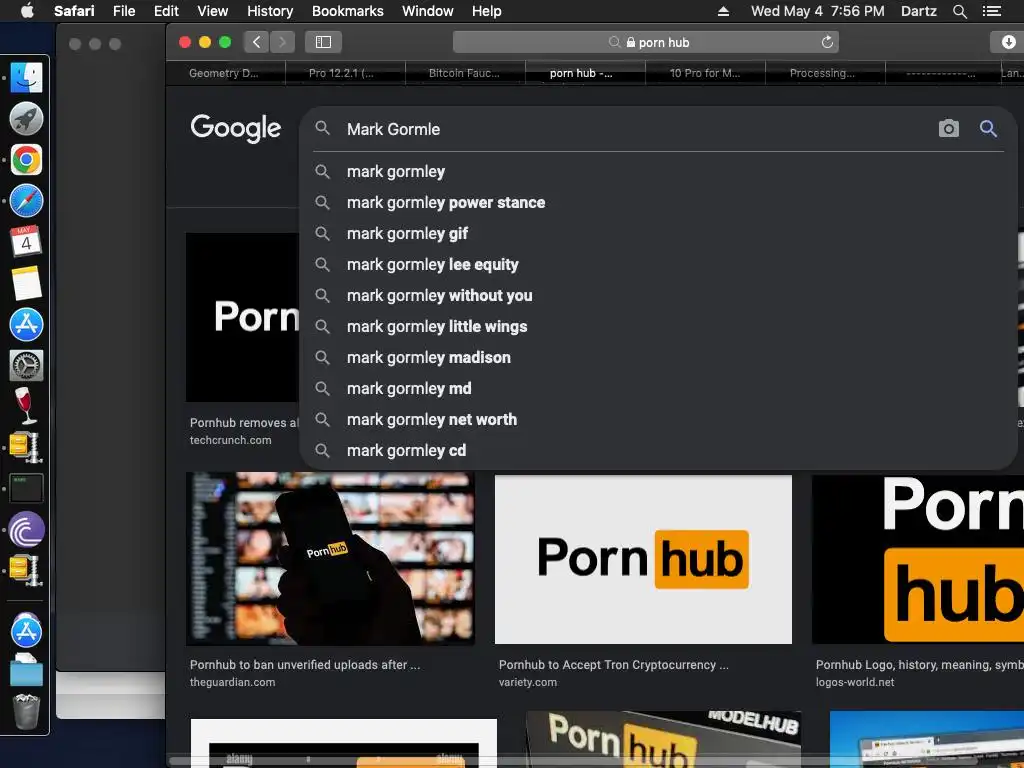Open the variety.com logo thumbnail

click(643, 559)
